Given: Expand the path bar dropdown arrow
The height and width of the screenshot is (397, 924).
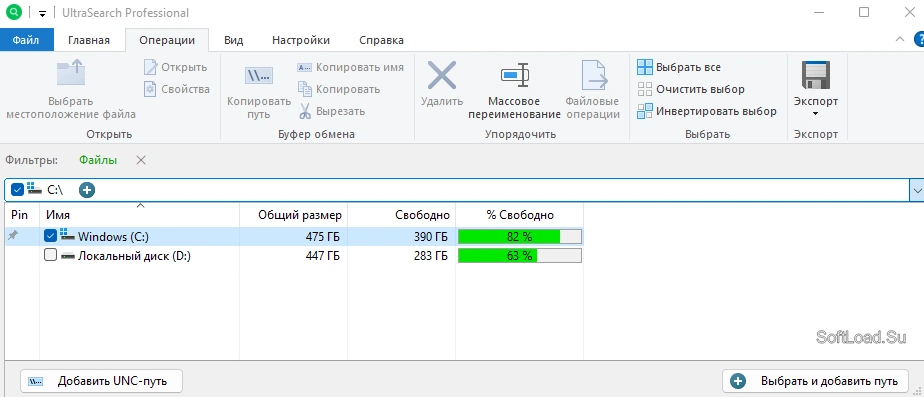Looking at the screenshot, I should click(x=918, y=190).
